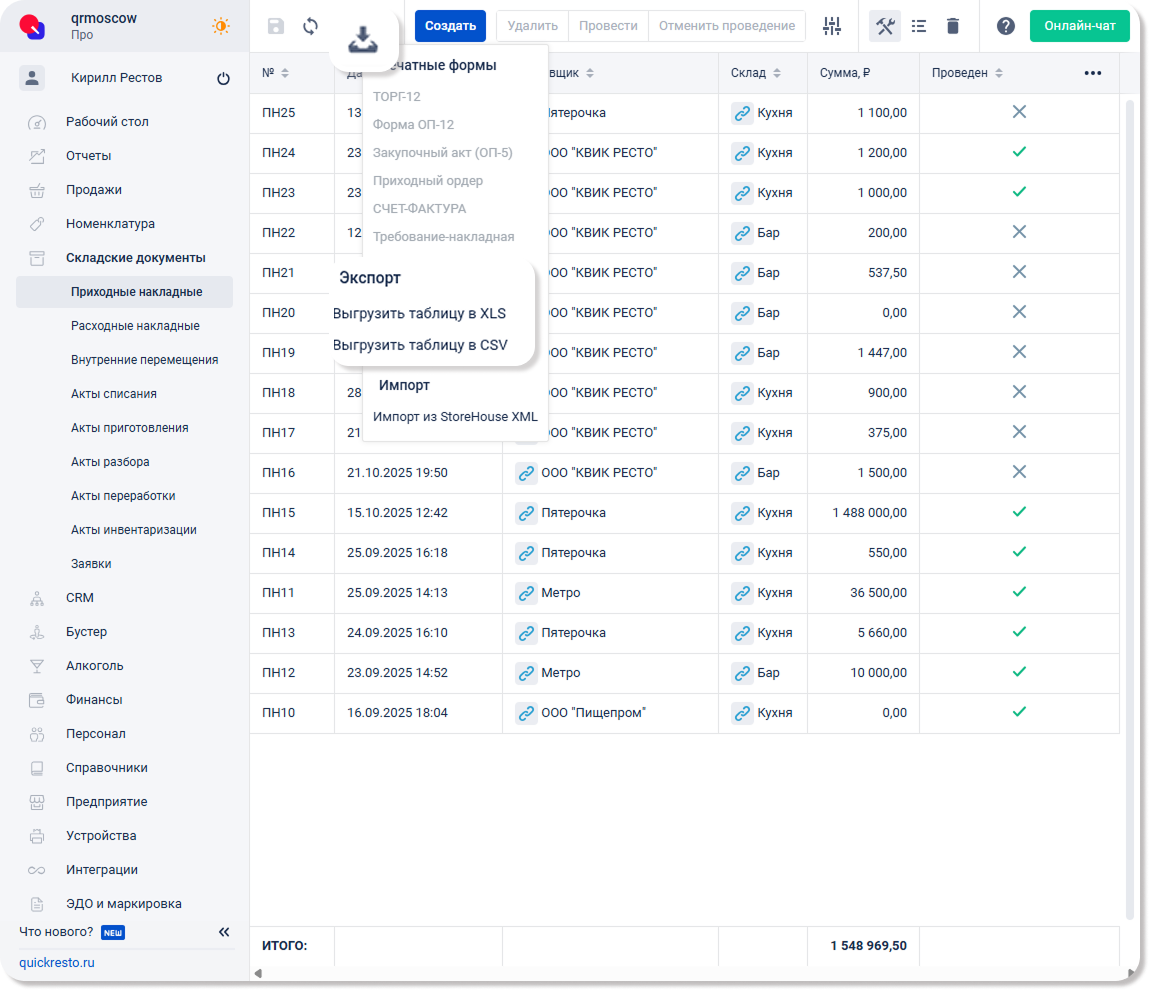Image resolution: width=1149 pixels, height=990 pixels.
Task: Open Расходные накладные in sidebar
Action: [x=135, y=326]
